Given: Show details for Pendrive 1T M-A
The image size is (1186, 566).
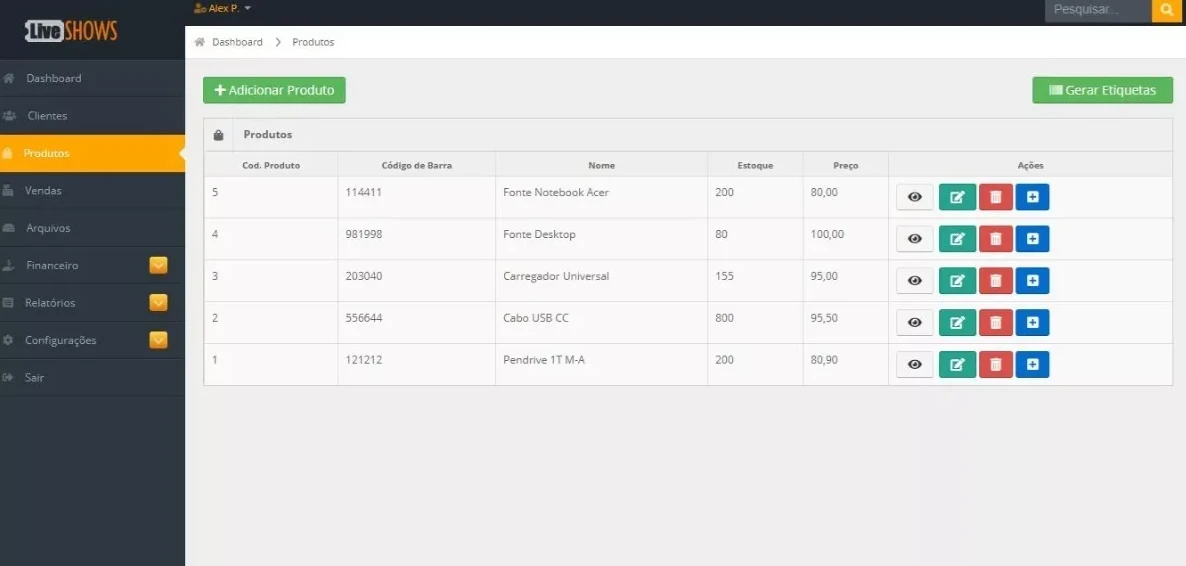Looking at the screenshot, I should (x=914, y=365).
